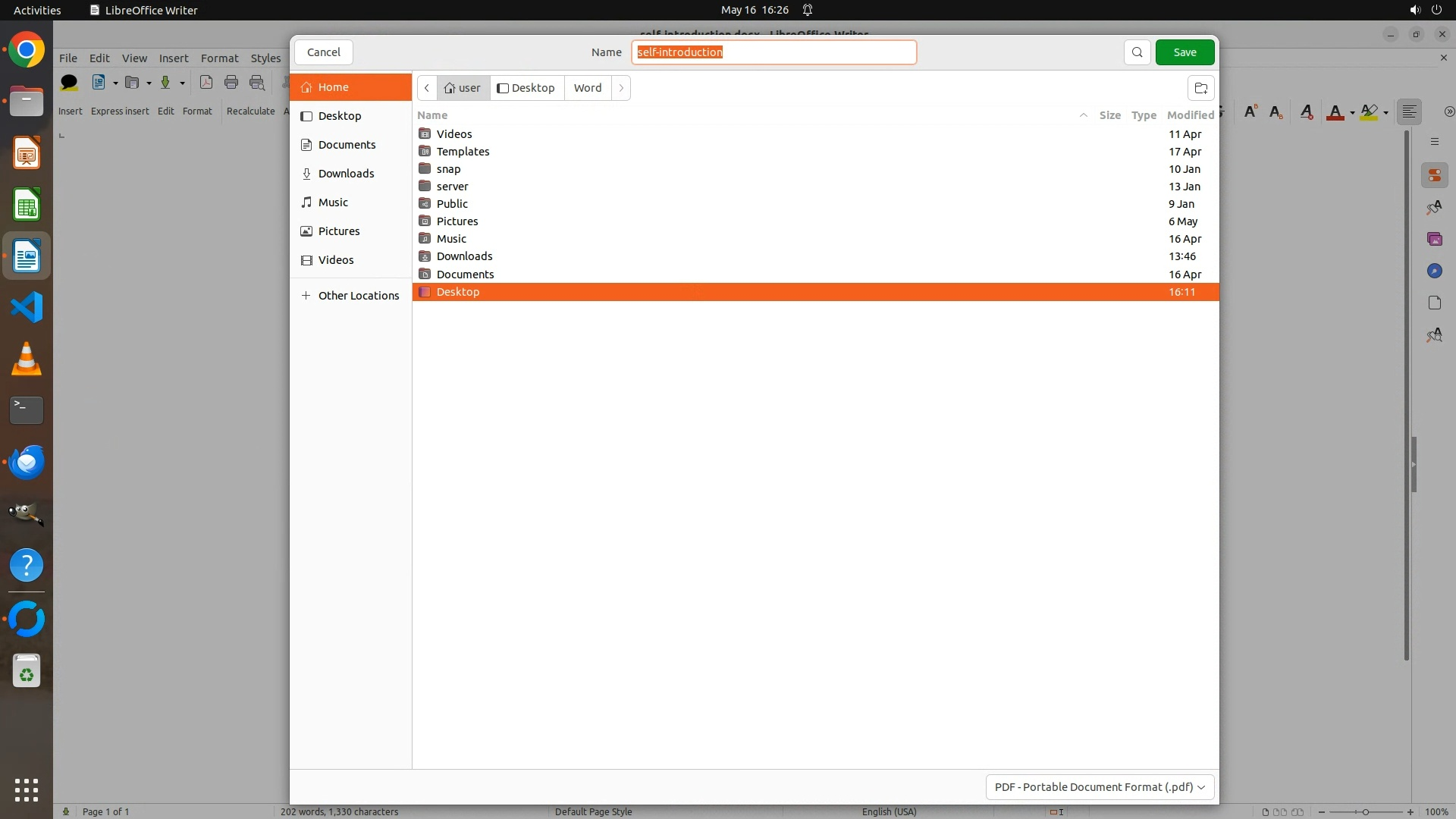Select the Documents folder in list
This screenshot has height=819, width=1456.
pos(465,275)
